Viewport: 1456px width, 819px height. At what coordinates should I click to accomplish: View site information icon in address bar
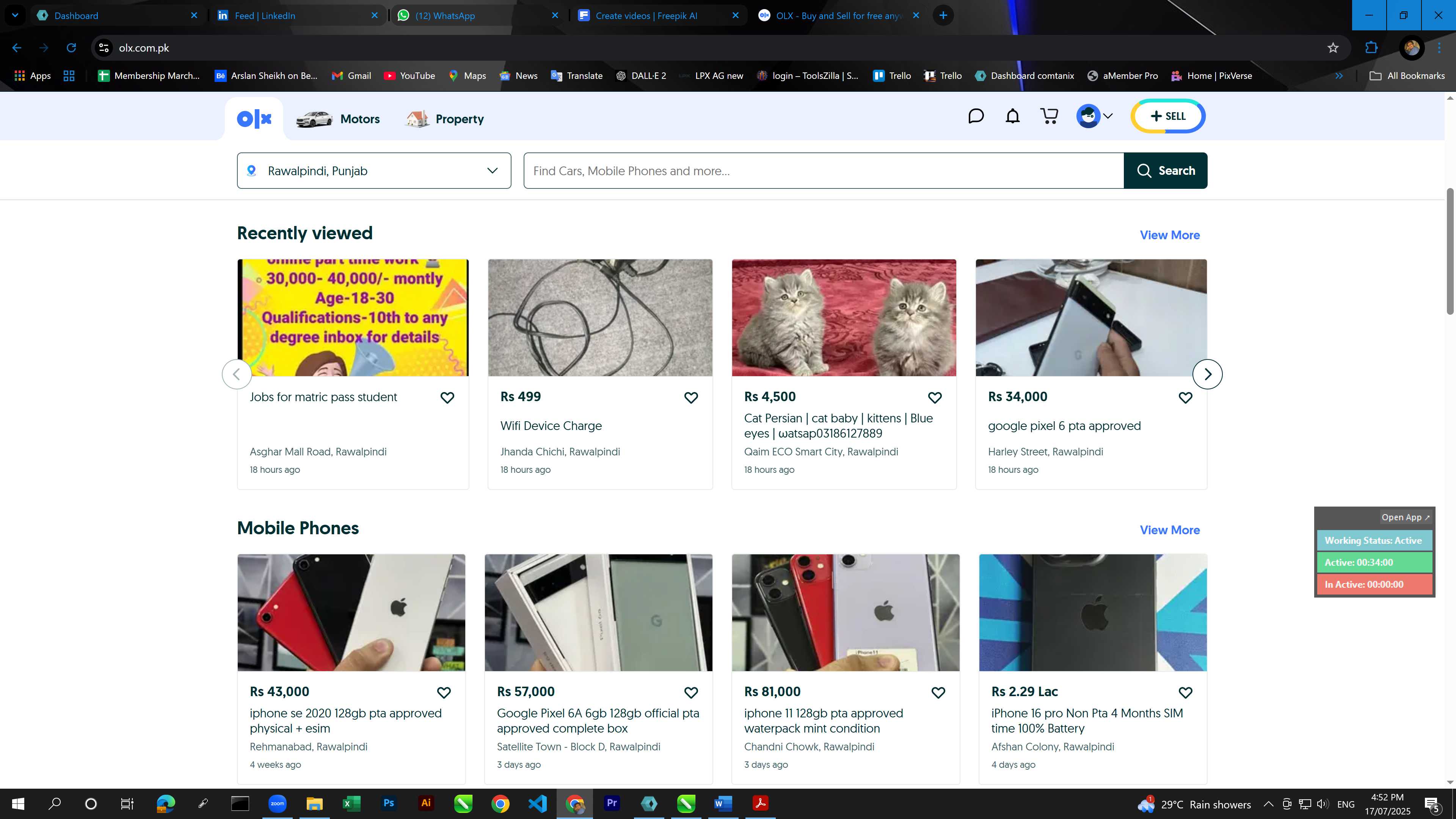coord(104,48)
